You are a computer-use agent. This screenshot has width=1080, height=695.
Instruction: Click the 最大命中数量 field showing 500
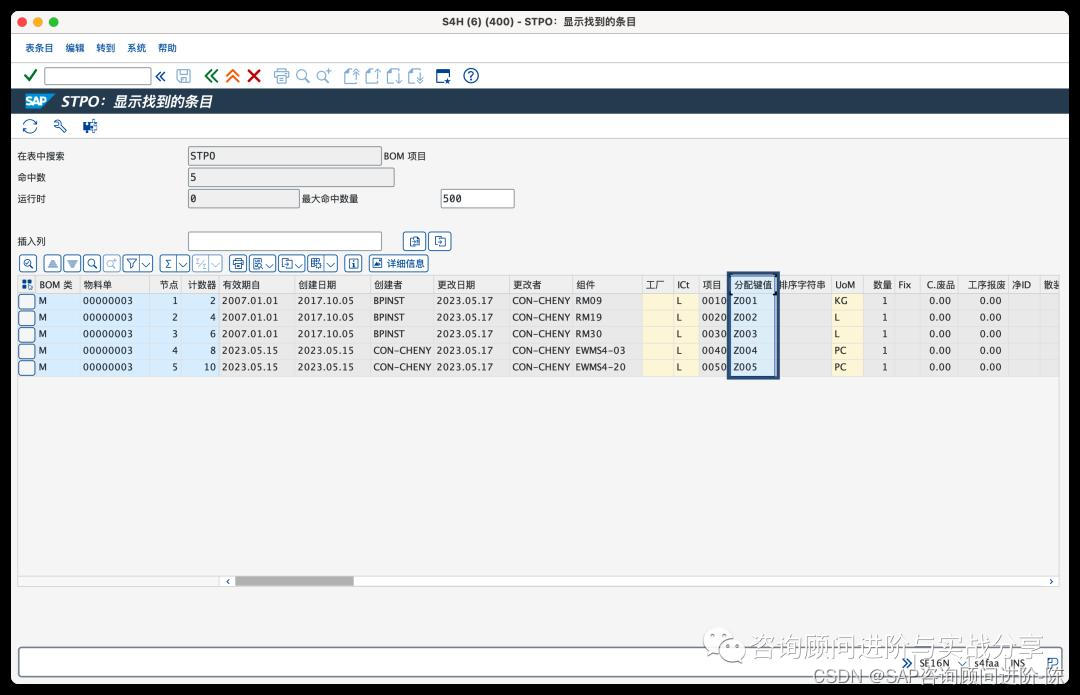(x=477, y=198)
